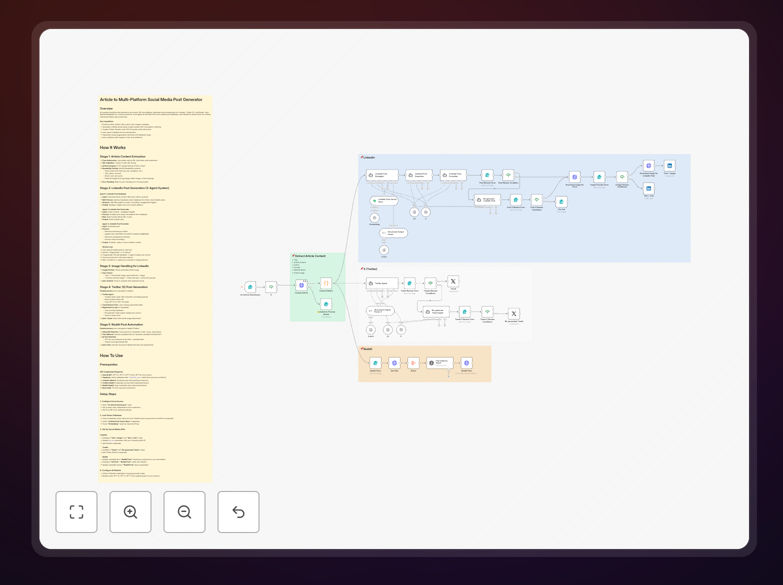783x585 pixels.
Task: Select the Twitter Agent node
Action: 382,283
